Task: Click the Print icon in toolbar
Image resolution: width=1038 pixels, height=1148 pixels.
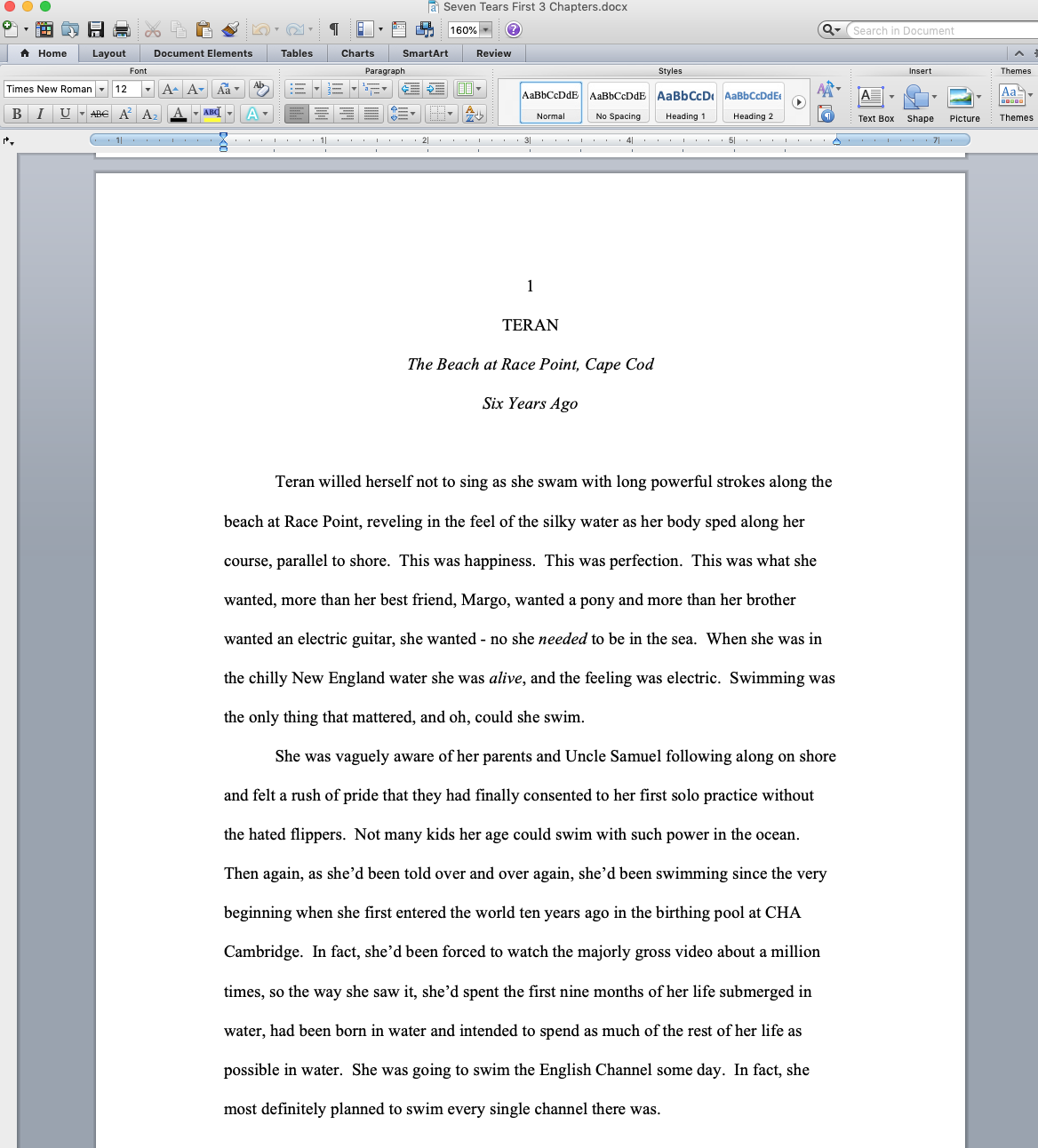Action: (122, 29)
